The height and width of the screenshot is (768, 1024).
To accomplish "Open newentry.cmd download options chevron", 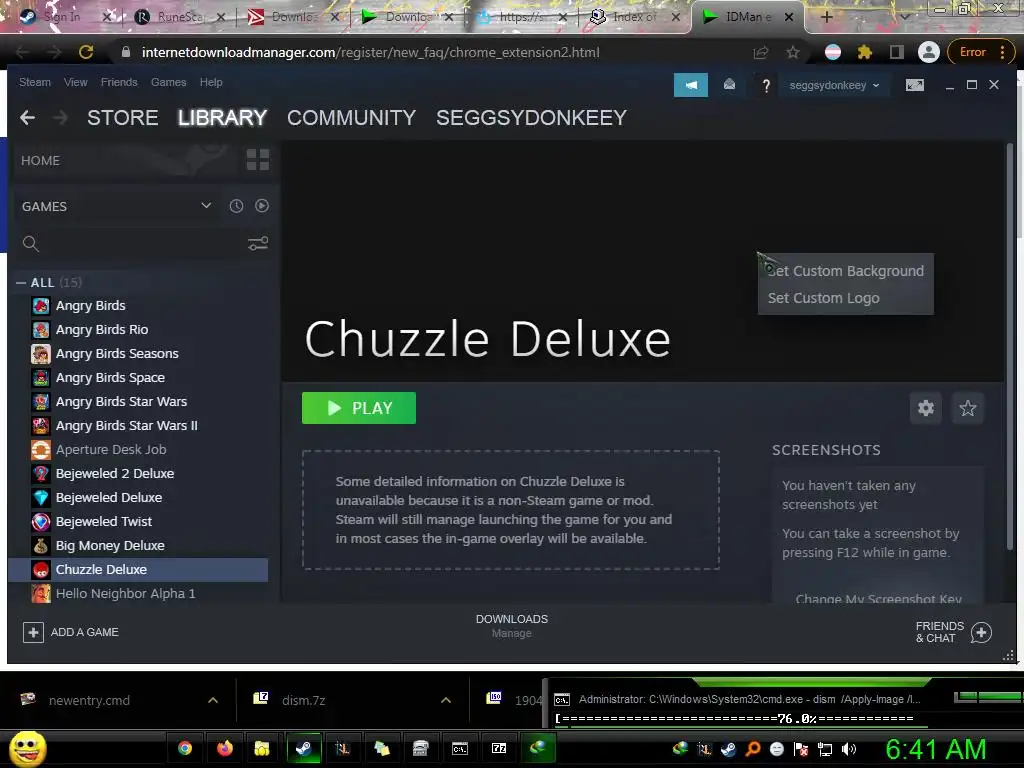I will [213, 700].
